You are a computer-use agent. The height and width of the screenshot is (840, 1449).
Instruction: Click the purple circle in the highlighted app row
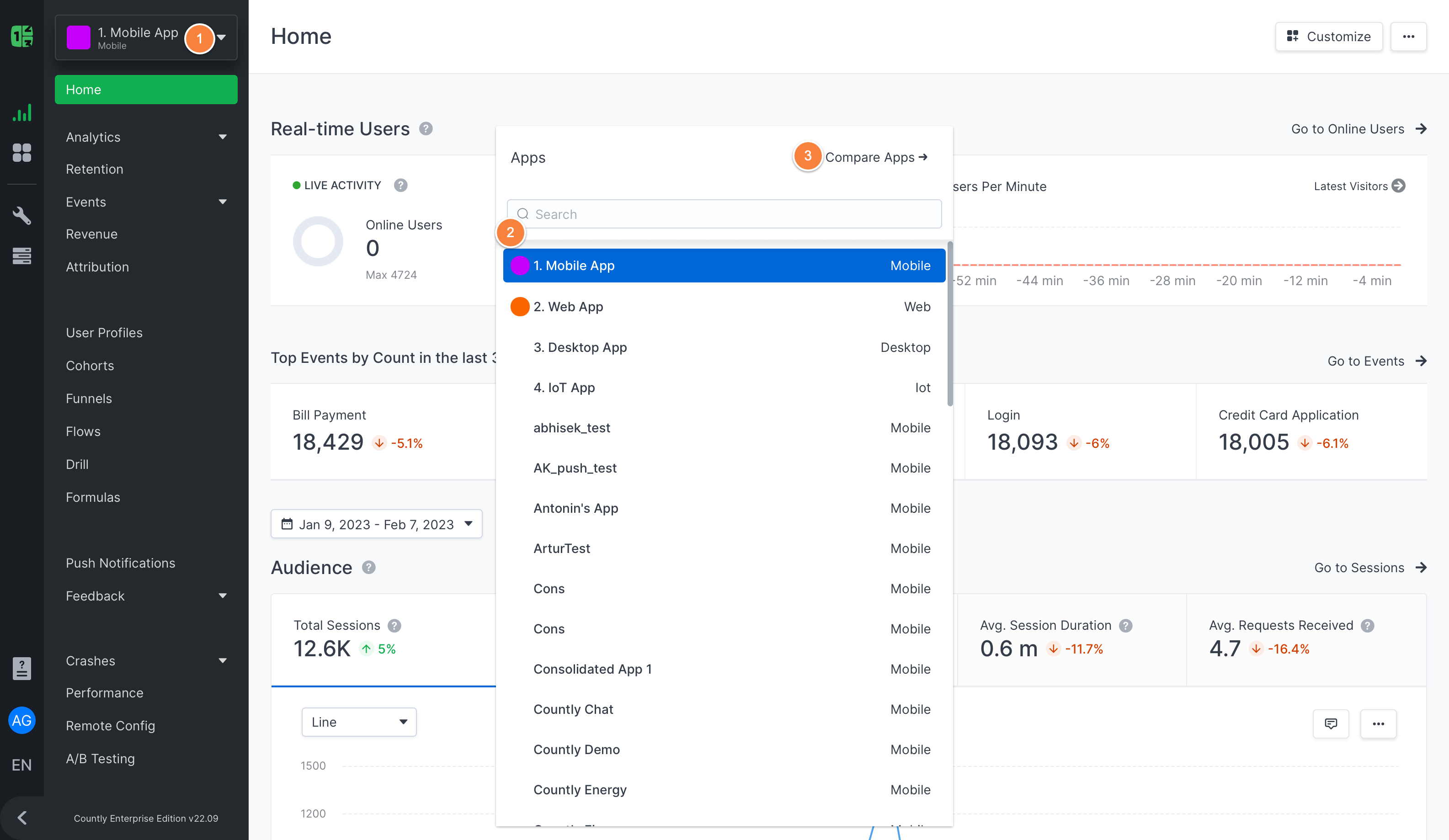(x=520, y=266)
